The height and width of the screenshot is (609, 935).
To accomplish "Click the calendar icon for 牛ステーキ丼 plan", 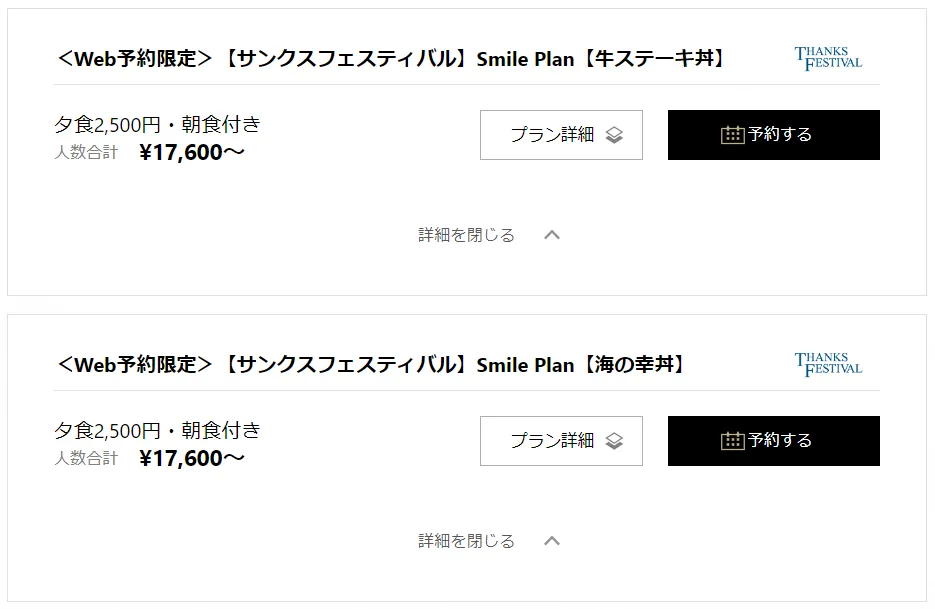I will click(x=733, y=135).
